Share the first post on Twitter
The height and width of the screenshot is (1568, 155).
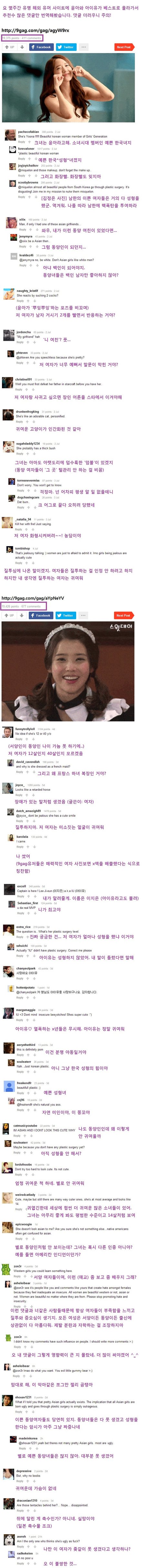point(66,47)
